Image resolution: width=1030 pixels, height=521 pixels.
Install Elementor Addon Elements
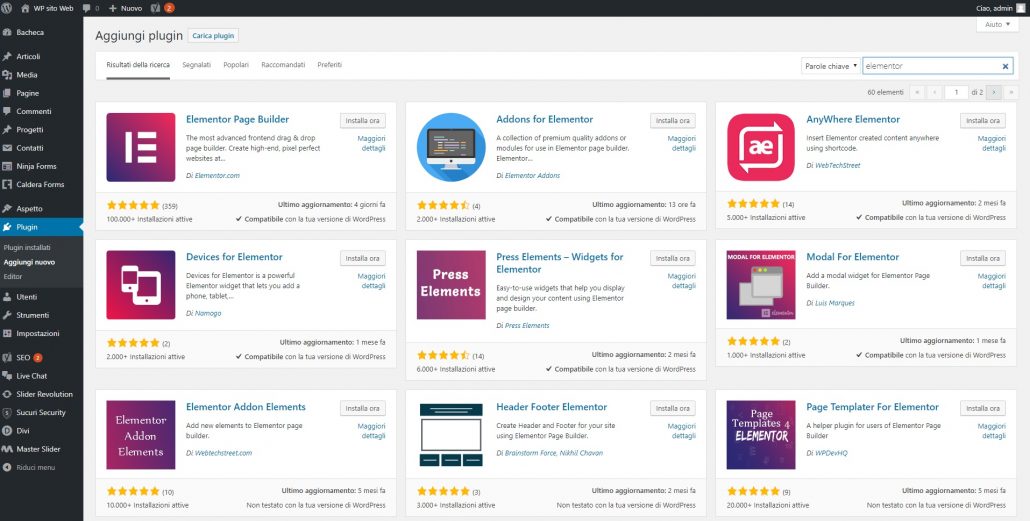pos(363,409)
